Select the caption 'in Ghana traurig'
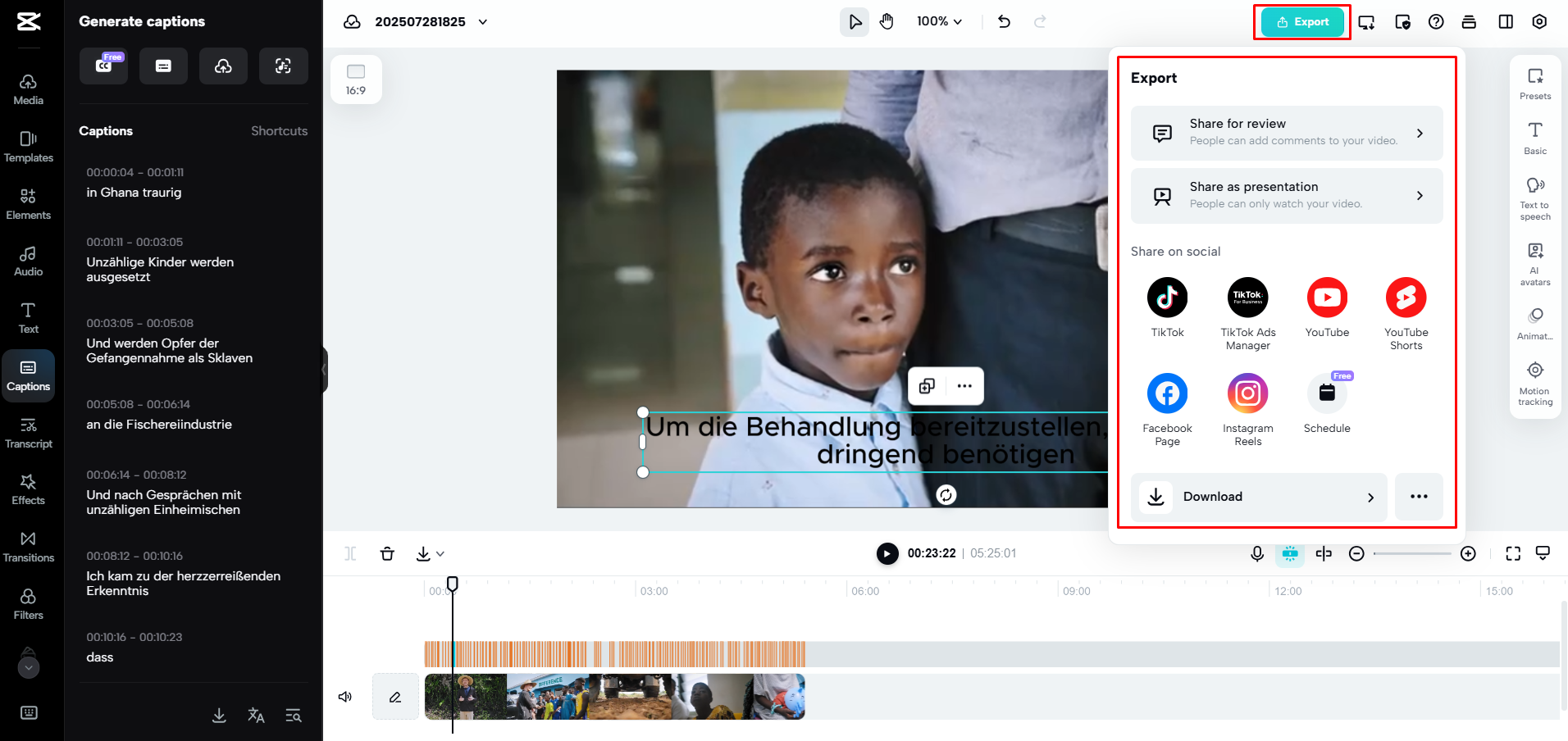Viewport: 1568px width, 741px height. click(134, 192)
